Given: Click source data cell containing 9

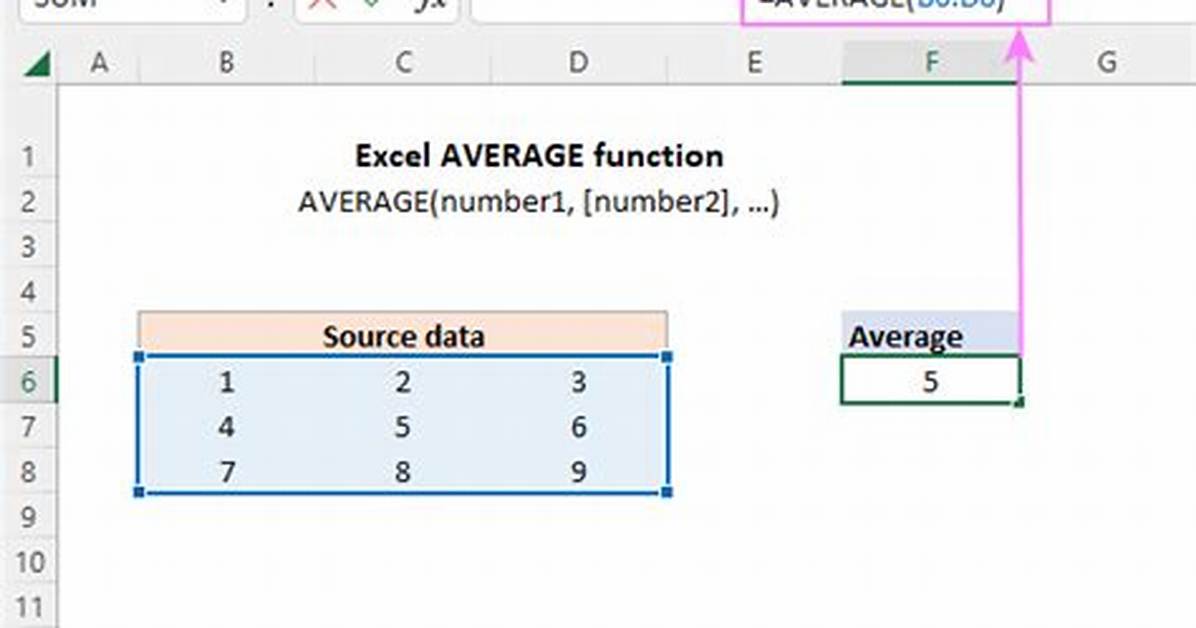Looking at the screenshot, I should click(579, 471).
